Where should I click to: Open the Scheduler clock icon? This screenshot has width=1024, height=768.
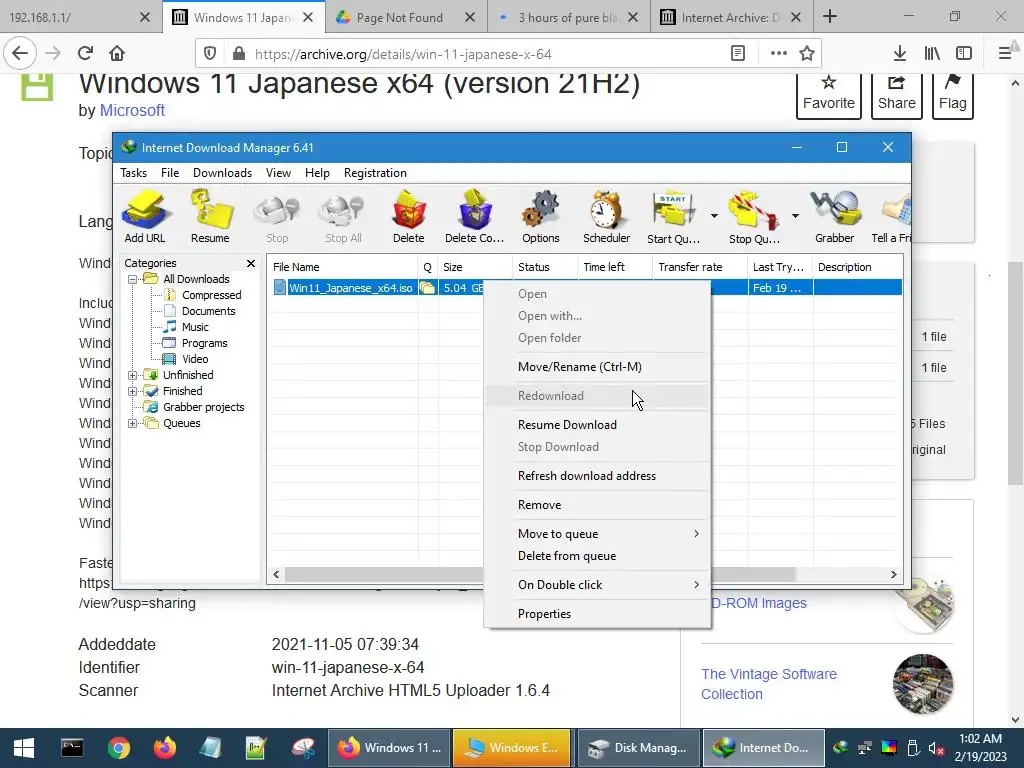pyautogui.click(x=607, y=217)
